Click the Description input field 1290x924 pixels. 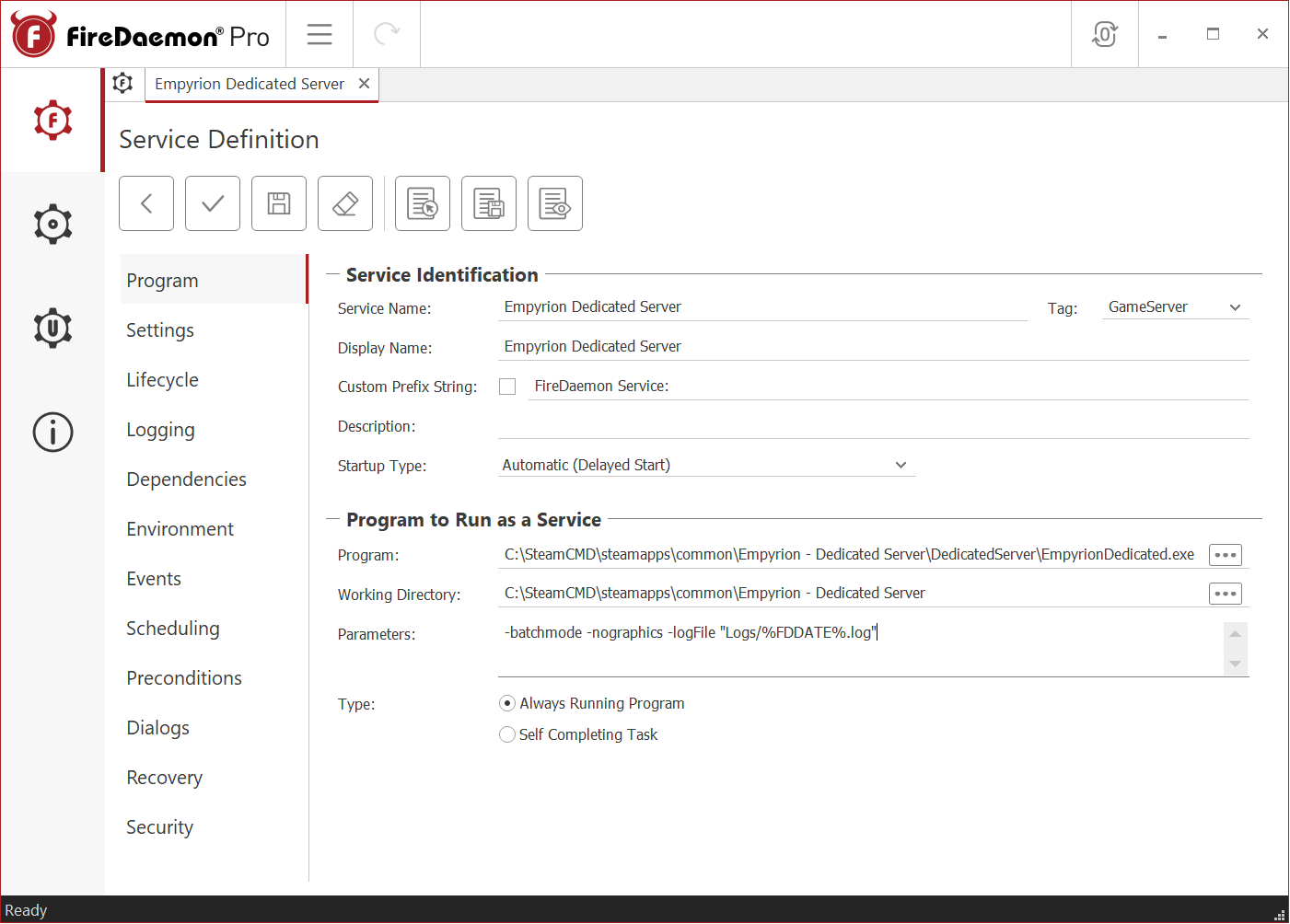point(874,426)
